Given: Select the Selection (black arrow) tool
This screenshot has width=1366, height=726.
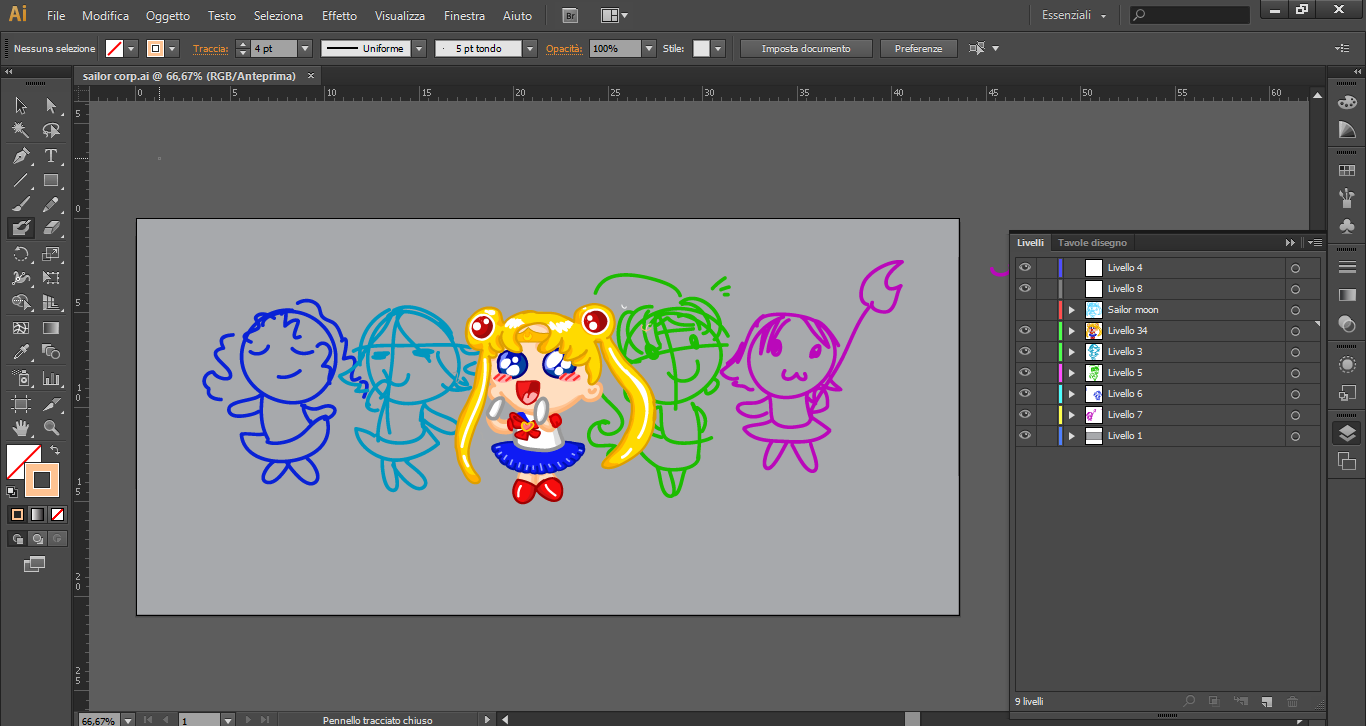Looking at the screenshot, I should pyautogui.click(x=21, y=105).
